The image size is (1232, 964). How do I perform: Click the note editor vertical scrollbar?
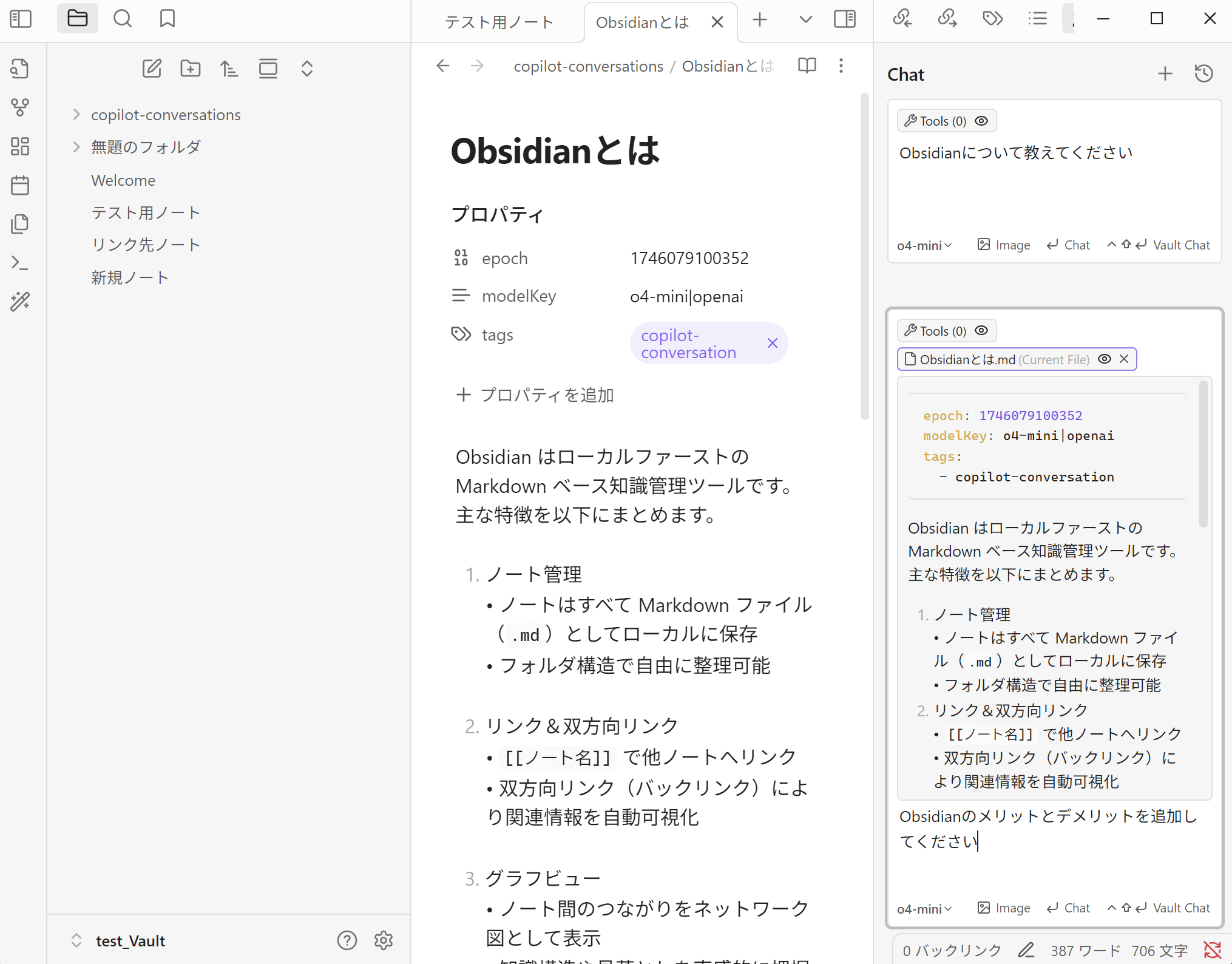[x=865, y=256]
